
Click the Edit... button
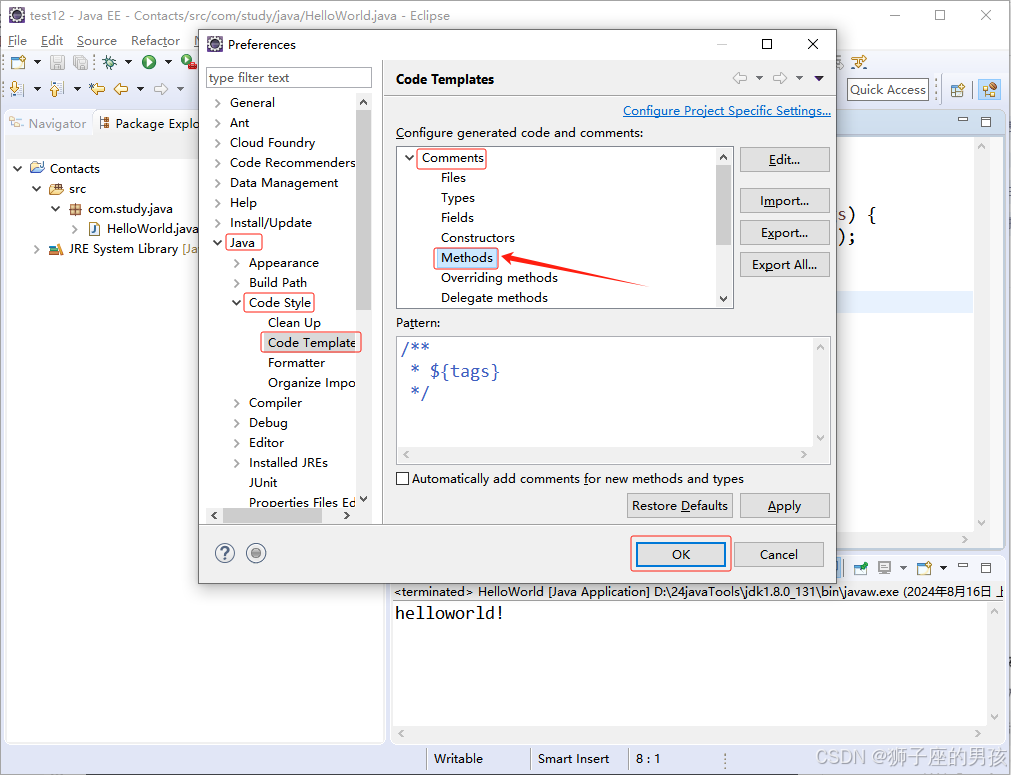(x=785, y=160)
